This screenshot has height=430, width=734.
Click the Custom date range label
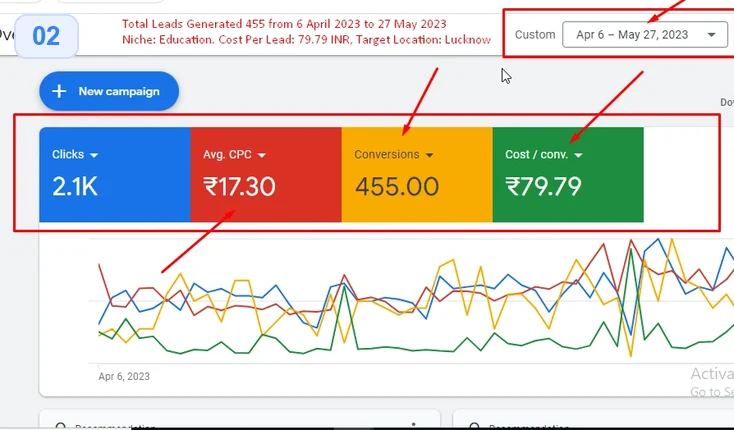pyautogui.click(x=535, y=35)
